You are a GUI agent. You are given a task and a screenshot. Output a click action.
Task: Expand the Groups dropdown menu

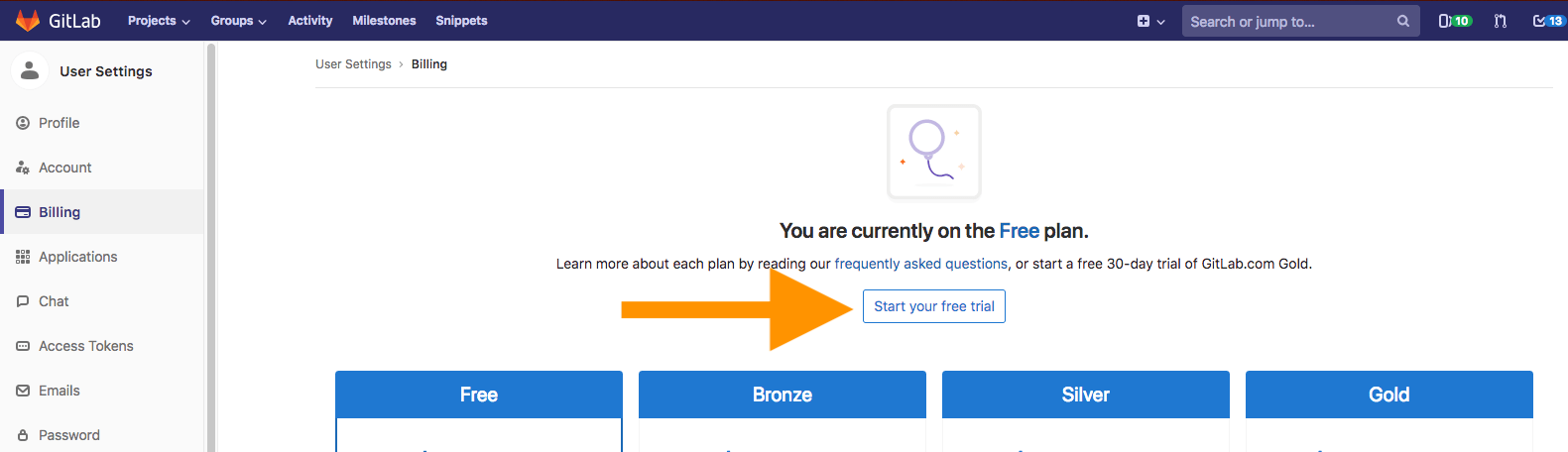click(238, 21)
